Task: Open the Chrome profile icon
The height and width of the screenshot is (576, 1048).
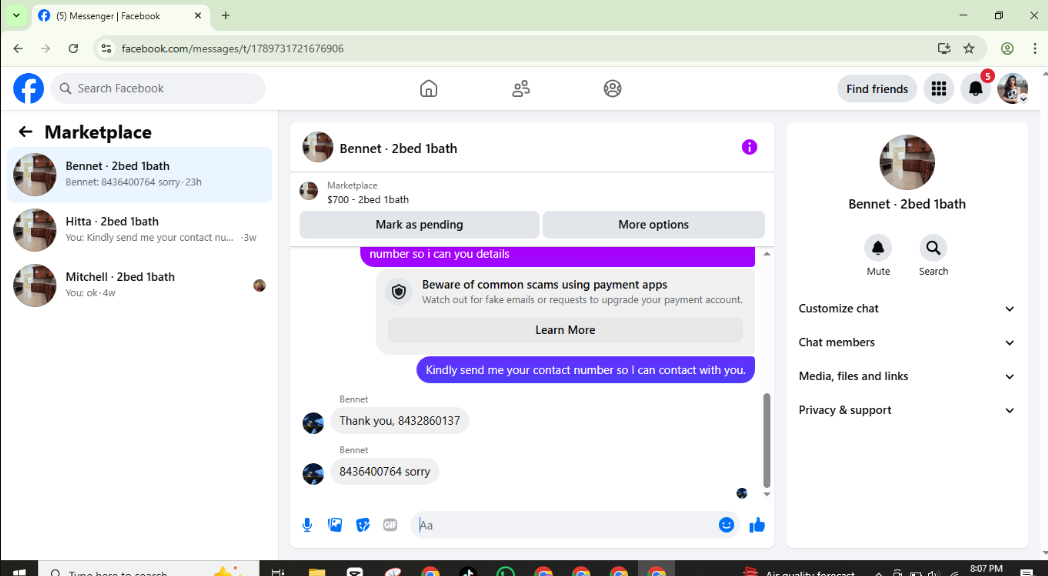Action: pos(1007,48)
